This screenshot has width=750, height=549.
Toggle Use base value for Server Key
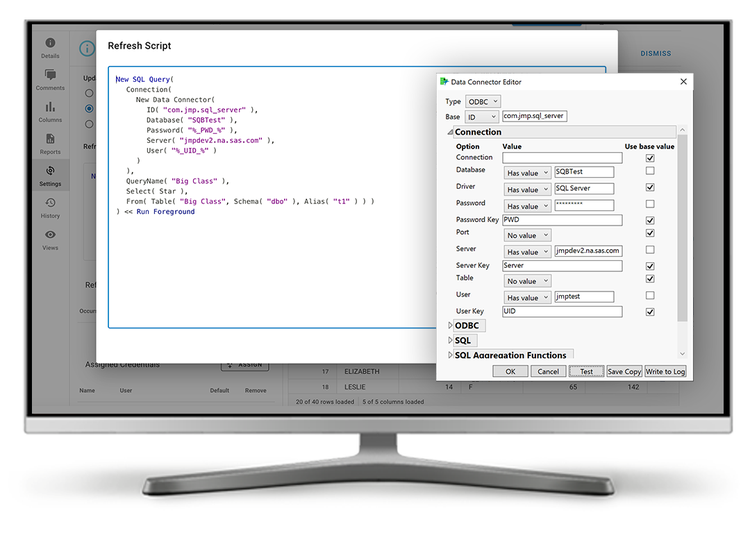click(x=650, y=266)
